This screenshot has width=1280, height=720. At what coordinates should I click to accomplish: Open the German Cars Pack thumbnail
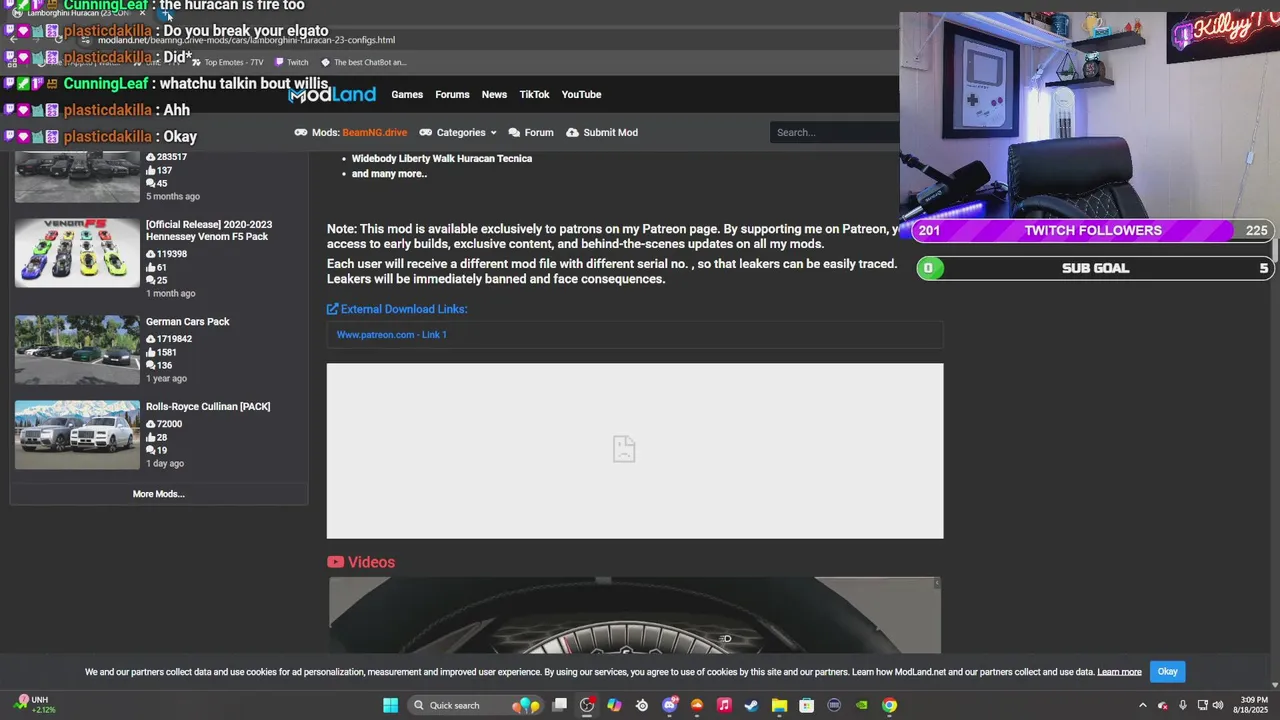[77, 350]
